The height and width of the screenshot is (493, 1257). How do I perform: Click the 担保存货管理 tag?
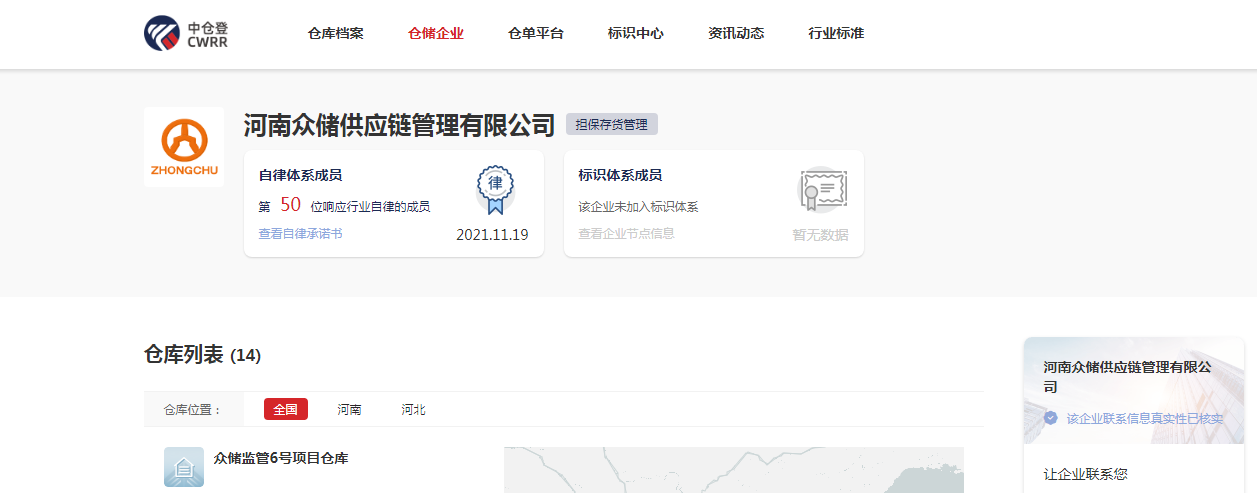click(612, 125)
